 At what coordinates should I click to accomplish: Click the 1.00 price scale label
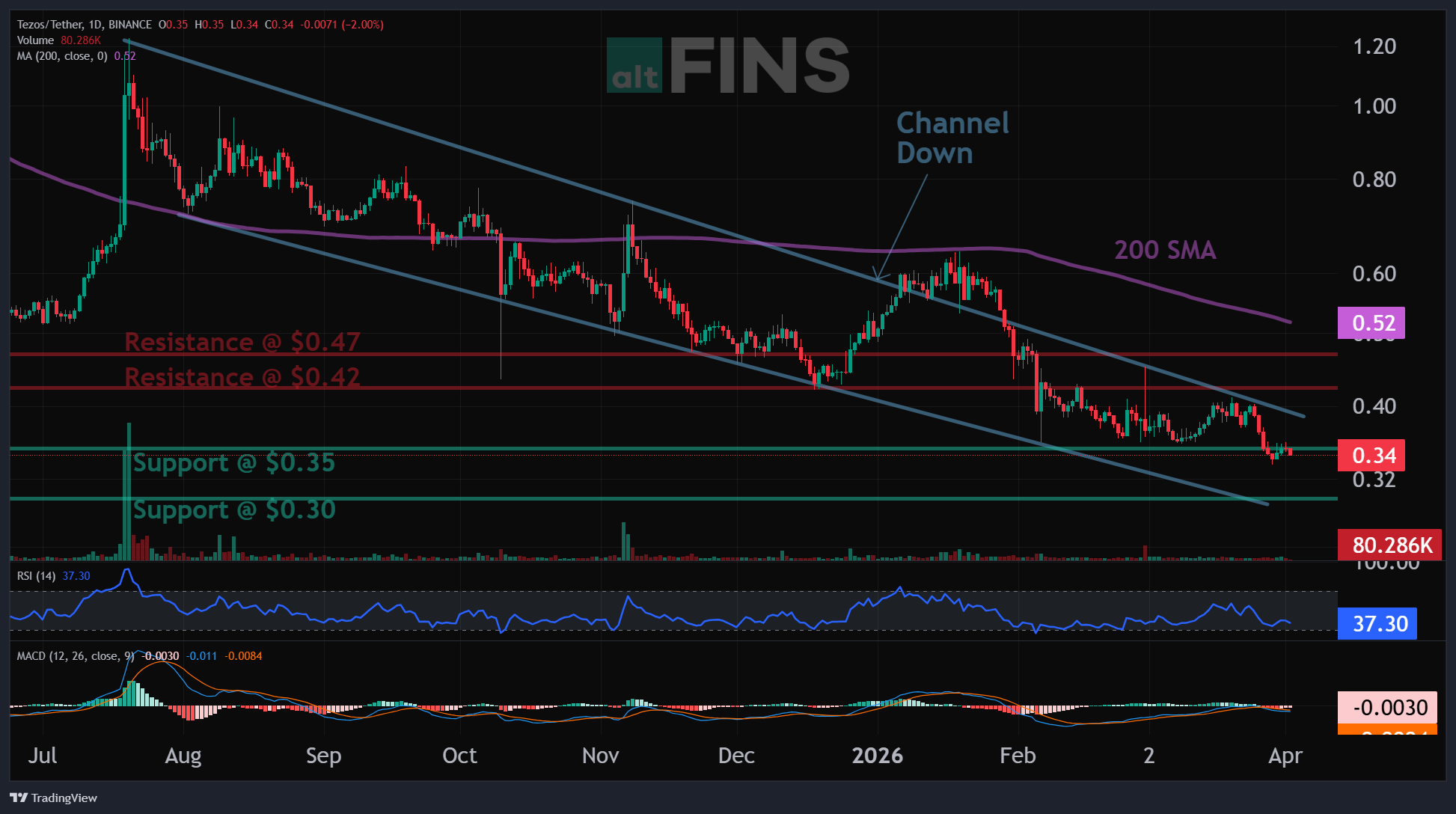click(1374, 106)
